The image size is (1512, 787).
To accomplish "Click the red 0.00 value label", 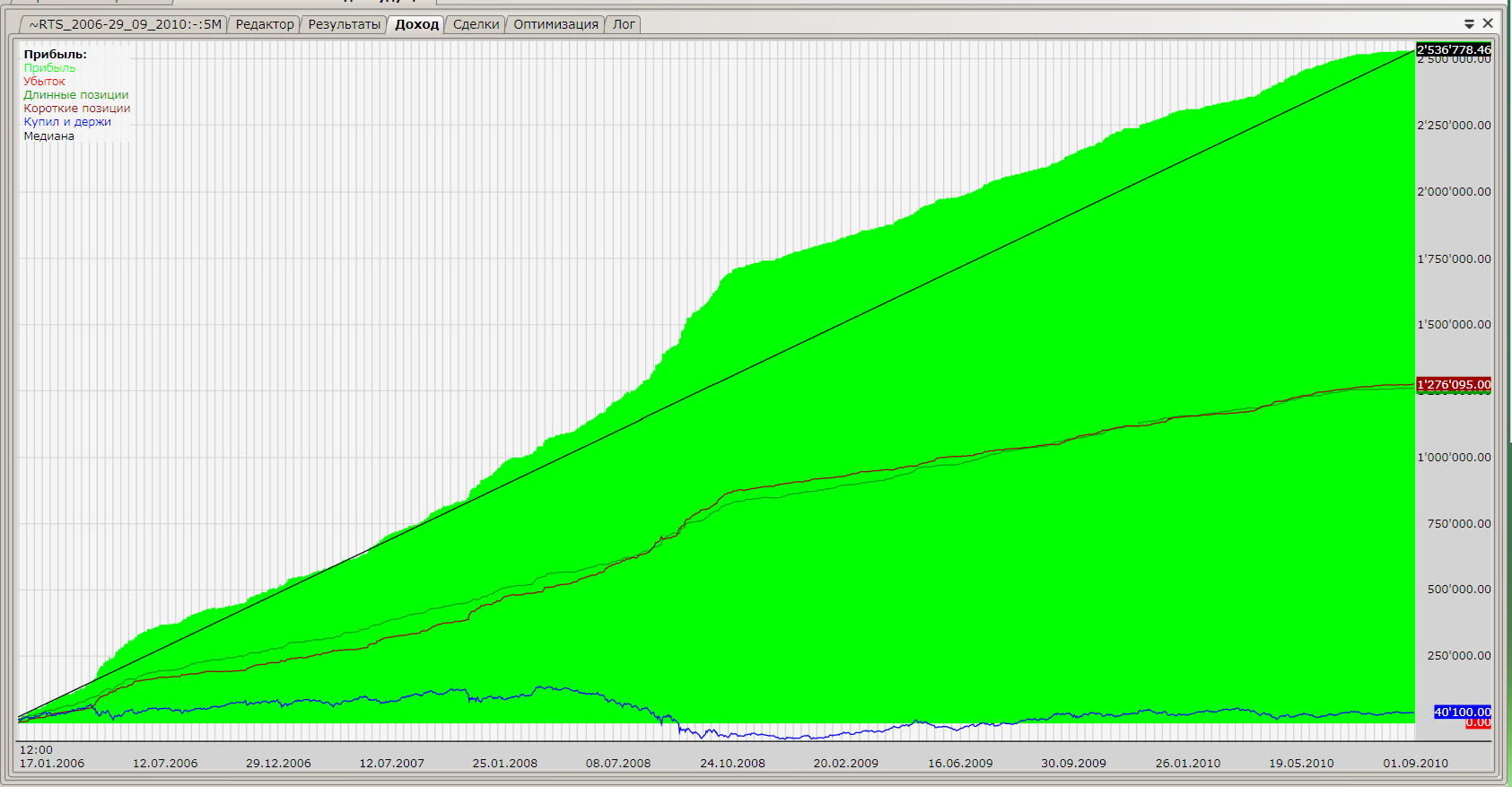I will (1478, 722).
